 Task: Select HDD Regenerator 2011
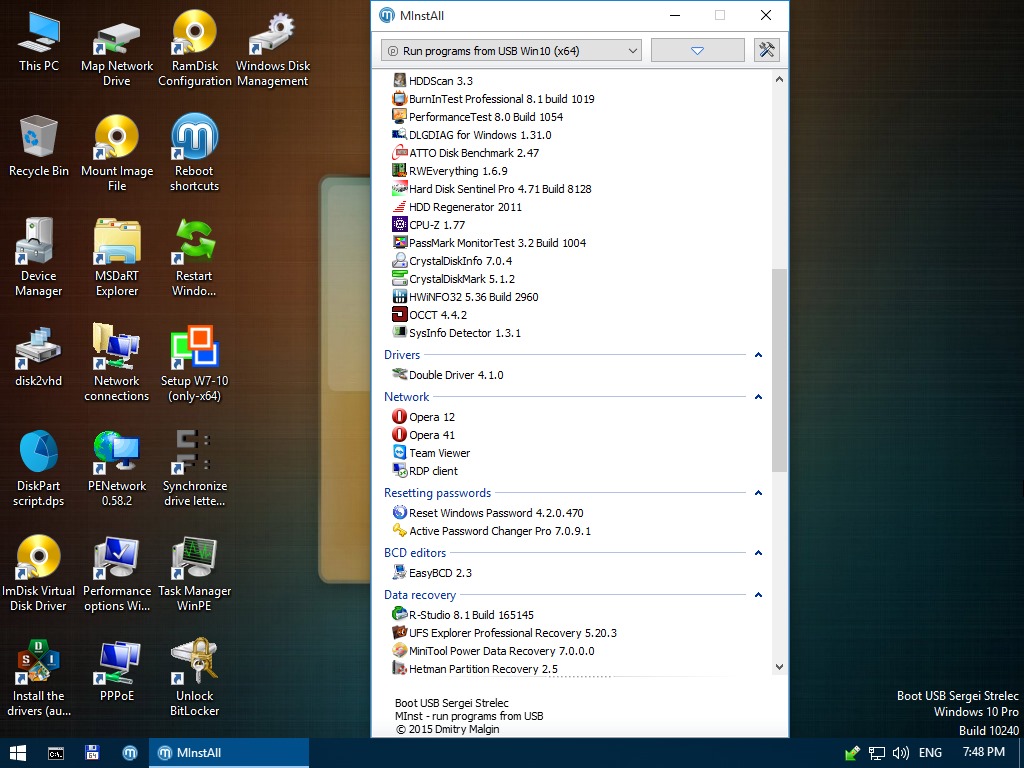457,207
